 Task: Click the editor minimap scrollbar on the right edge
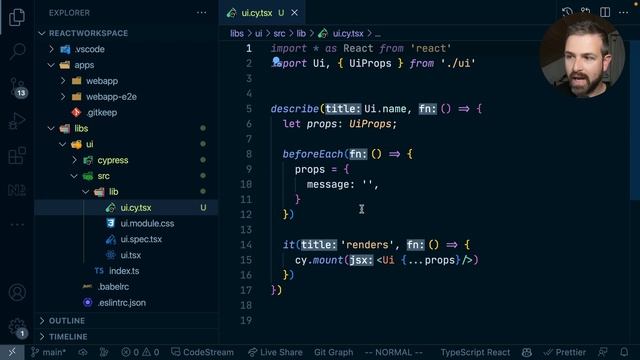click(x=635, y=120)
